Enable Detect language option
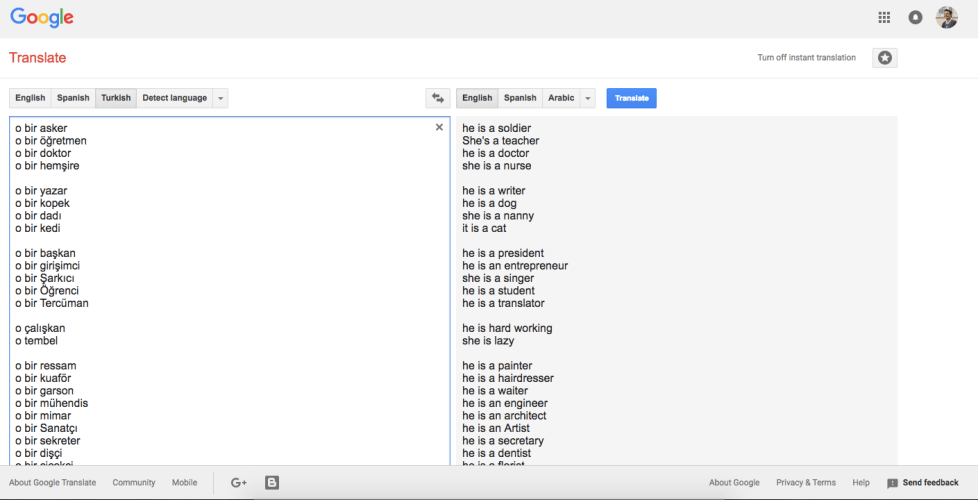The image size is (978, 500). point(175,98)
